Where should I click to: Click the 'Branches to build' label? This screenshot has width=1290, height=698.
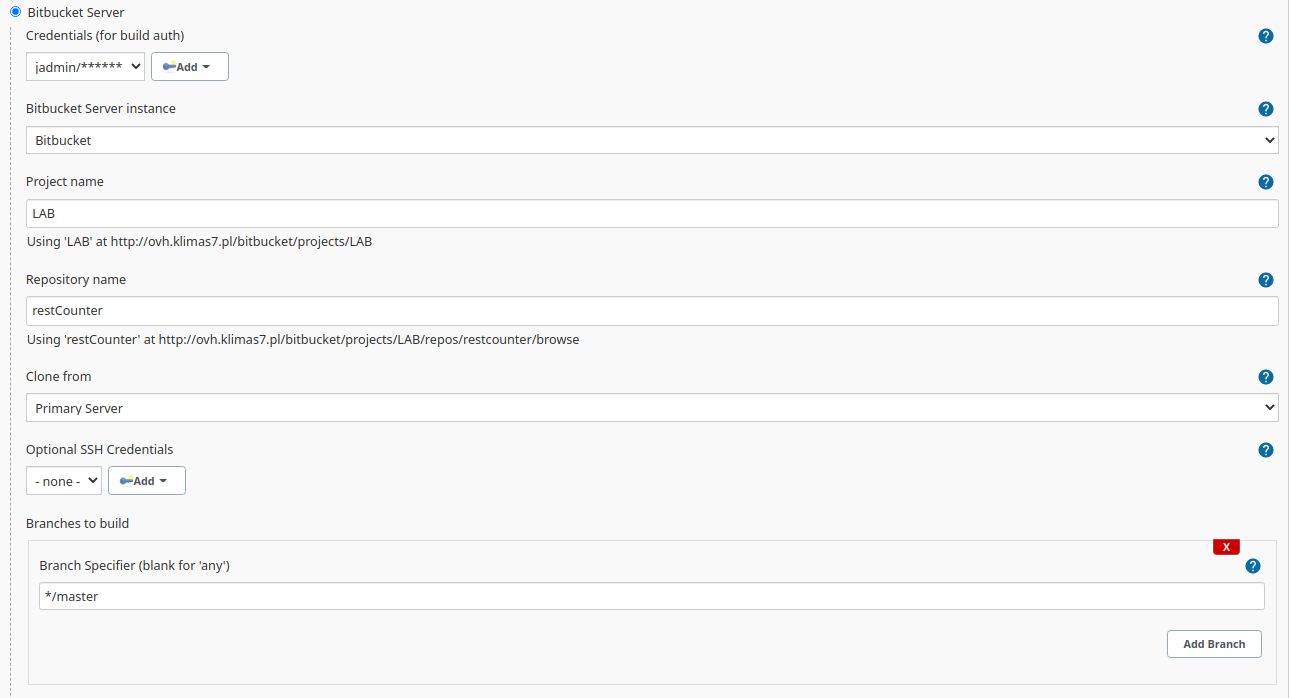pos(77,523)
